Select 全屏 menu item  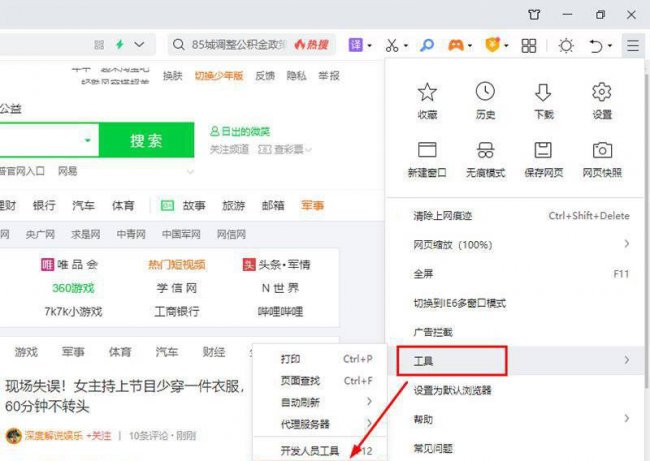tap(515, 274)
